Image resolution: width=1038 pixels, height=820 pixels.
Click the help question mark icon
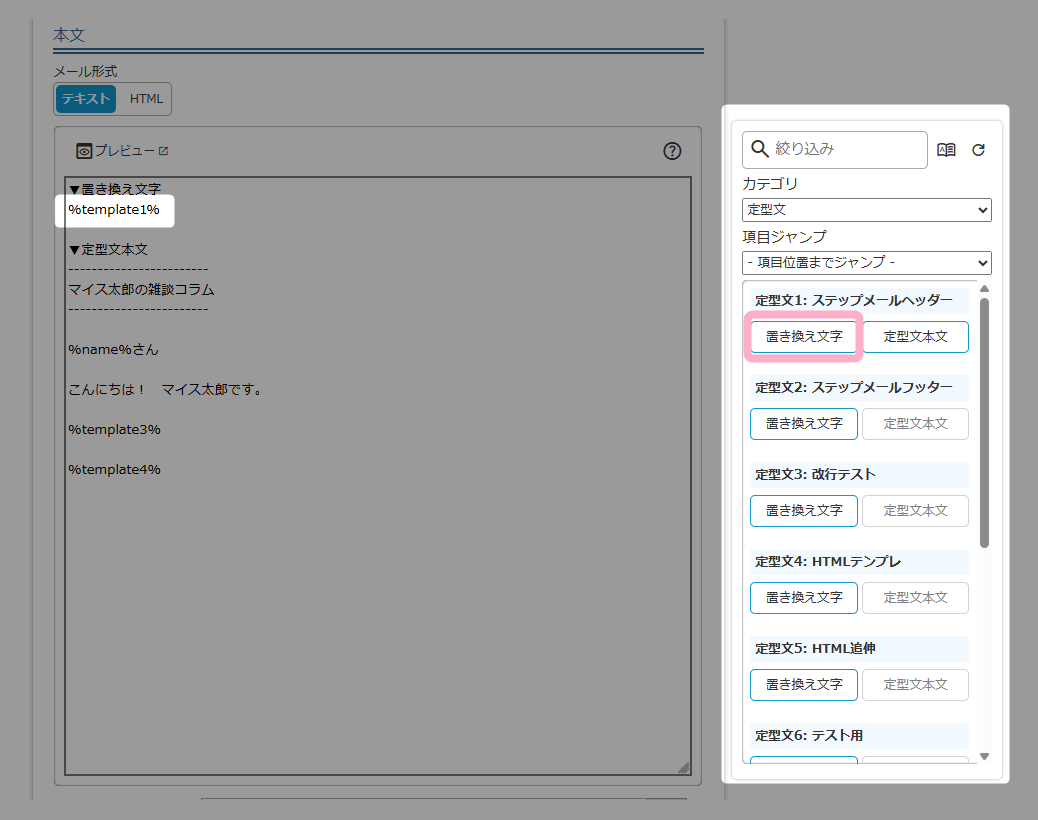(x=672, y=151)
